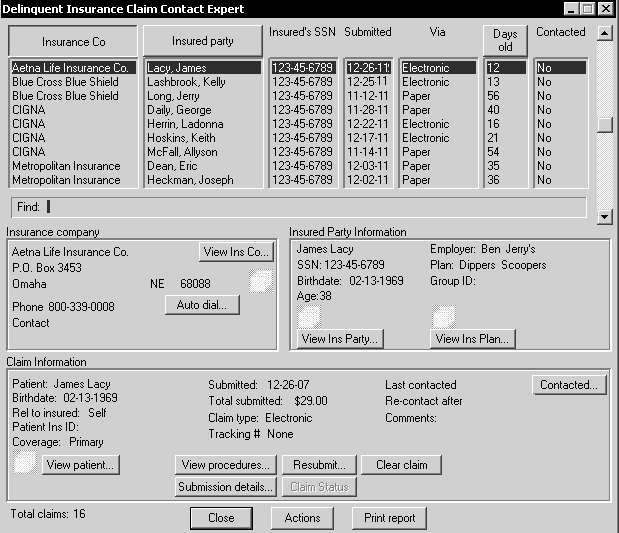619x533 pixels.
Task: Open View Ins Co... details
Action: [x=236, y=251]
